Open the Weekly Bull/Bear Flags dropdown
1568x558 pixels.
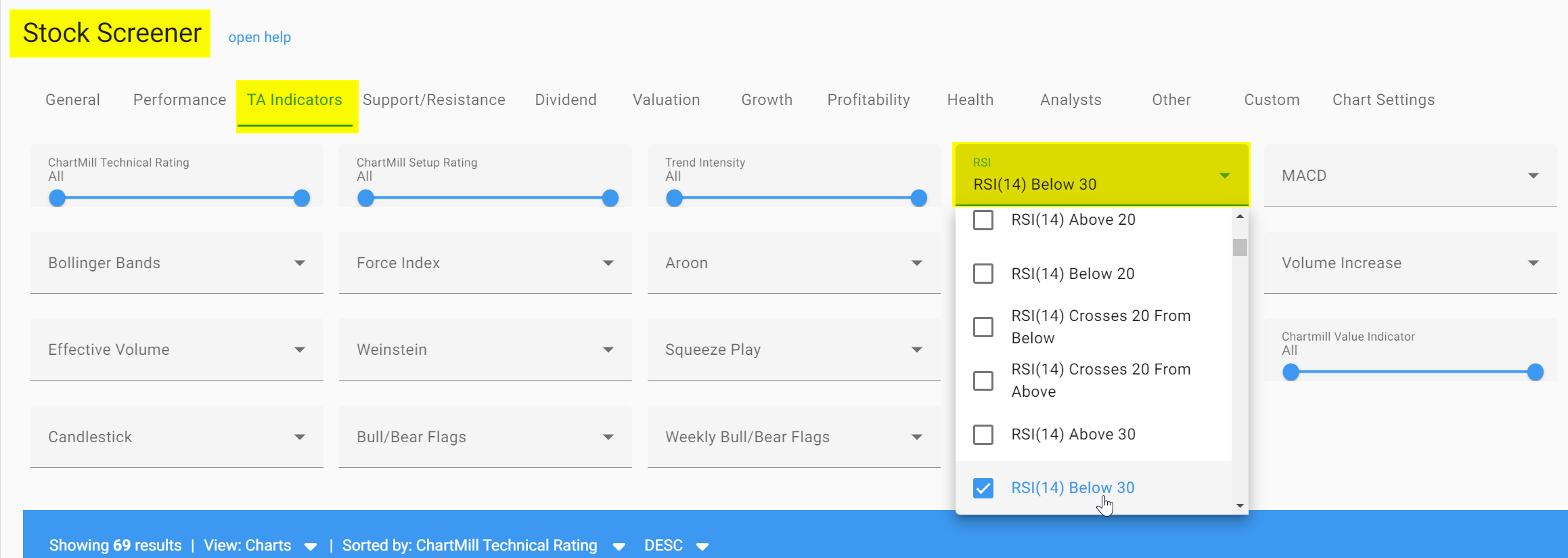(x=794, y=437)
